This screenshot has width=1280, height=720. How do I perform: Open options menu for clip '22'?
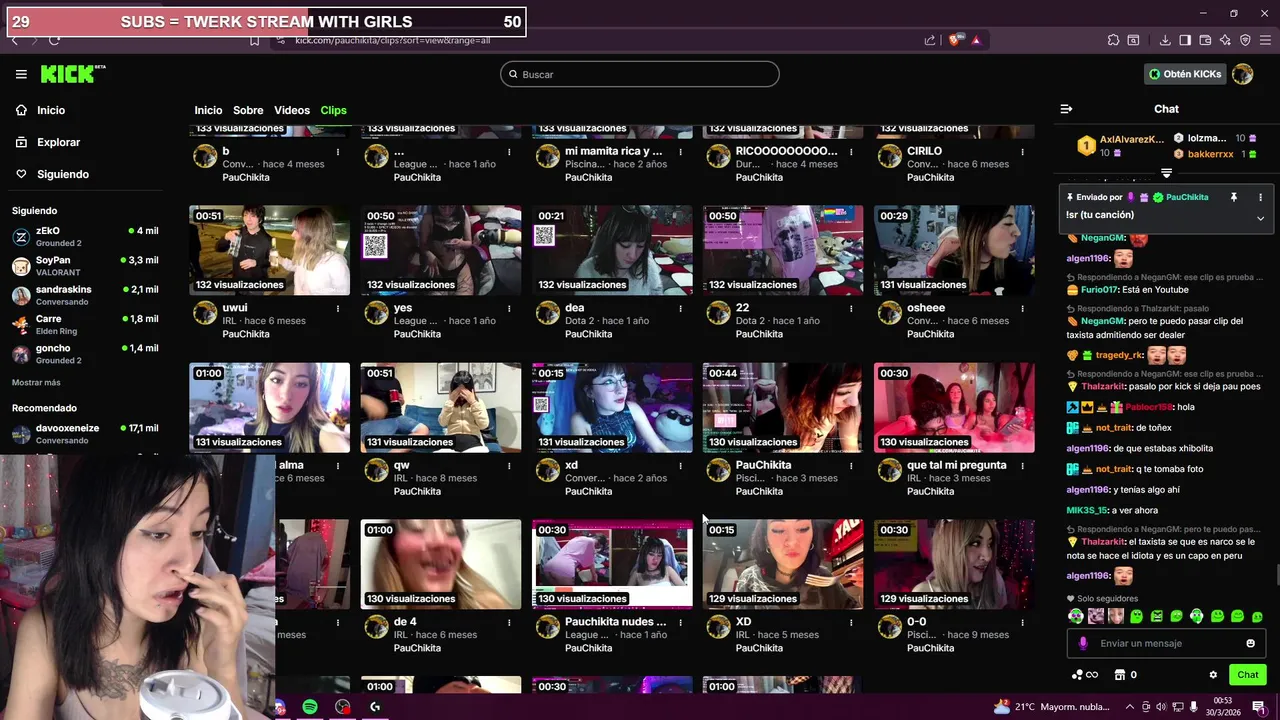[x=851, y=309]
